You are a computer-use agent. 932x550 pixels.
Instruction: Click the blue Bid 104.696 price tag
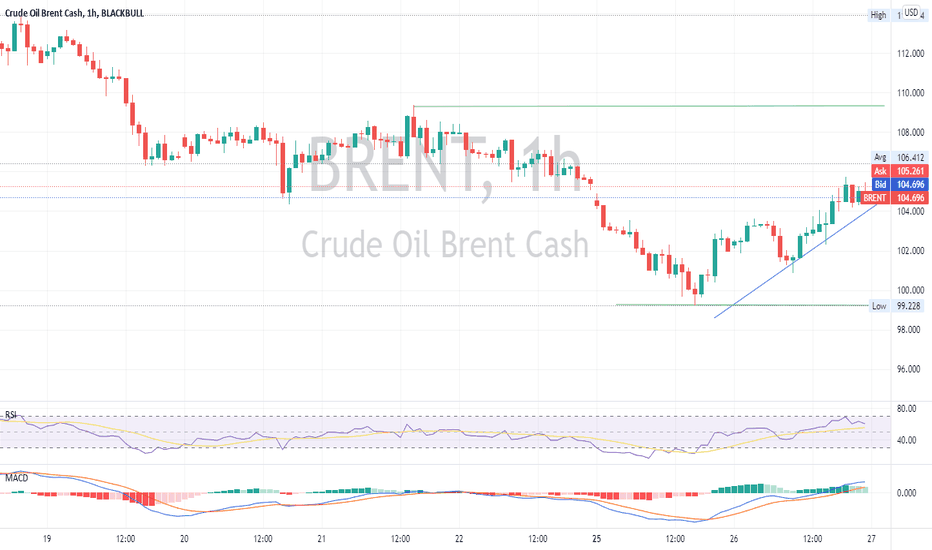[900, 184]
